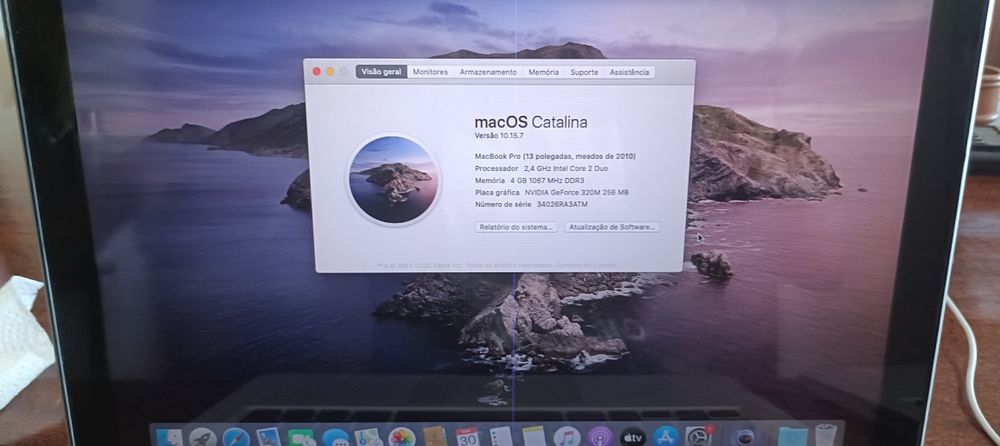Open Photos colorful flower icon
The image size is (1000, 446).
(x=402, y=437)
